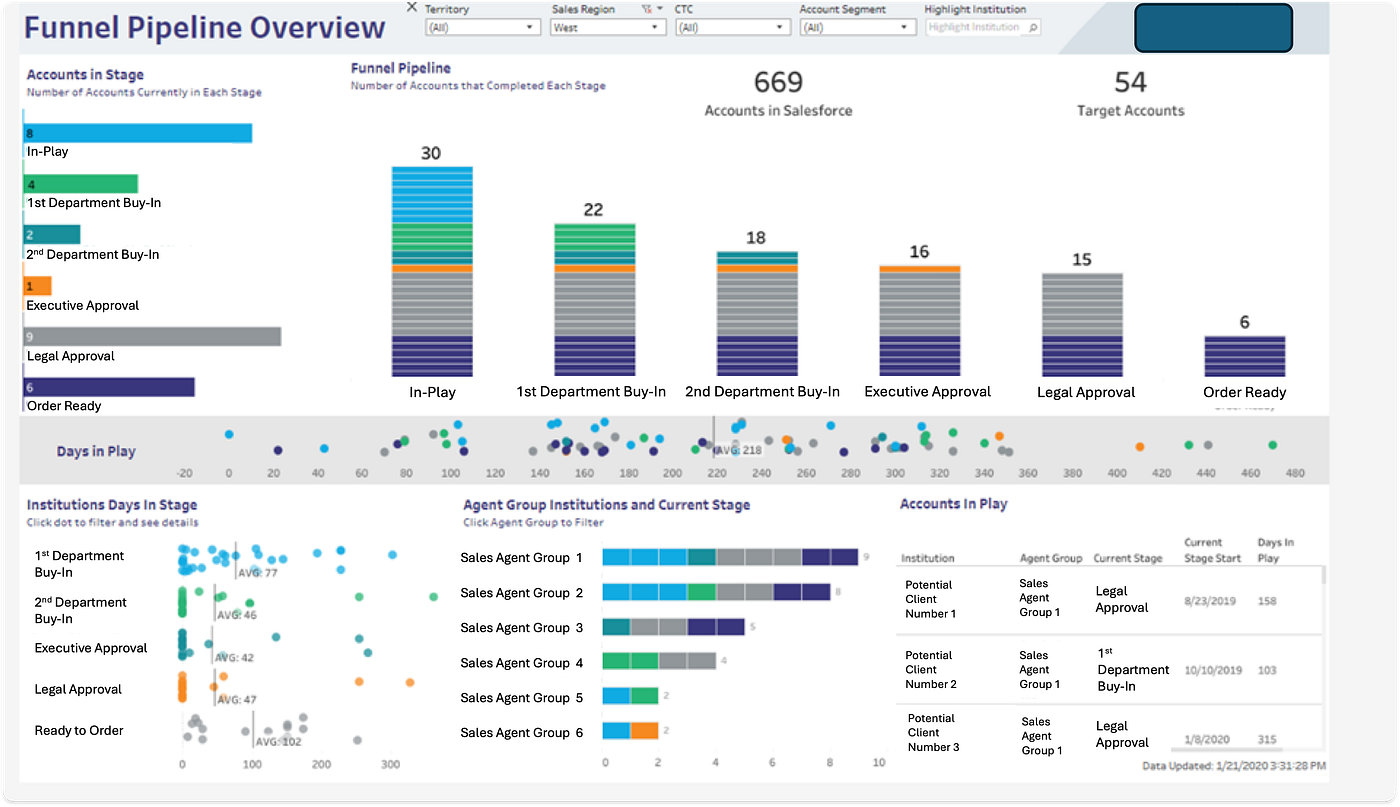The image size is (1400, 807).
Task: Click the In-Play bar under Accounts in Stage
Action: click(x=137, y=131)
